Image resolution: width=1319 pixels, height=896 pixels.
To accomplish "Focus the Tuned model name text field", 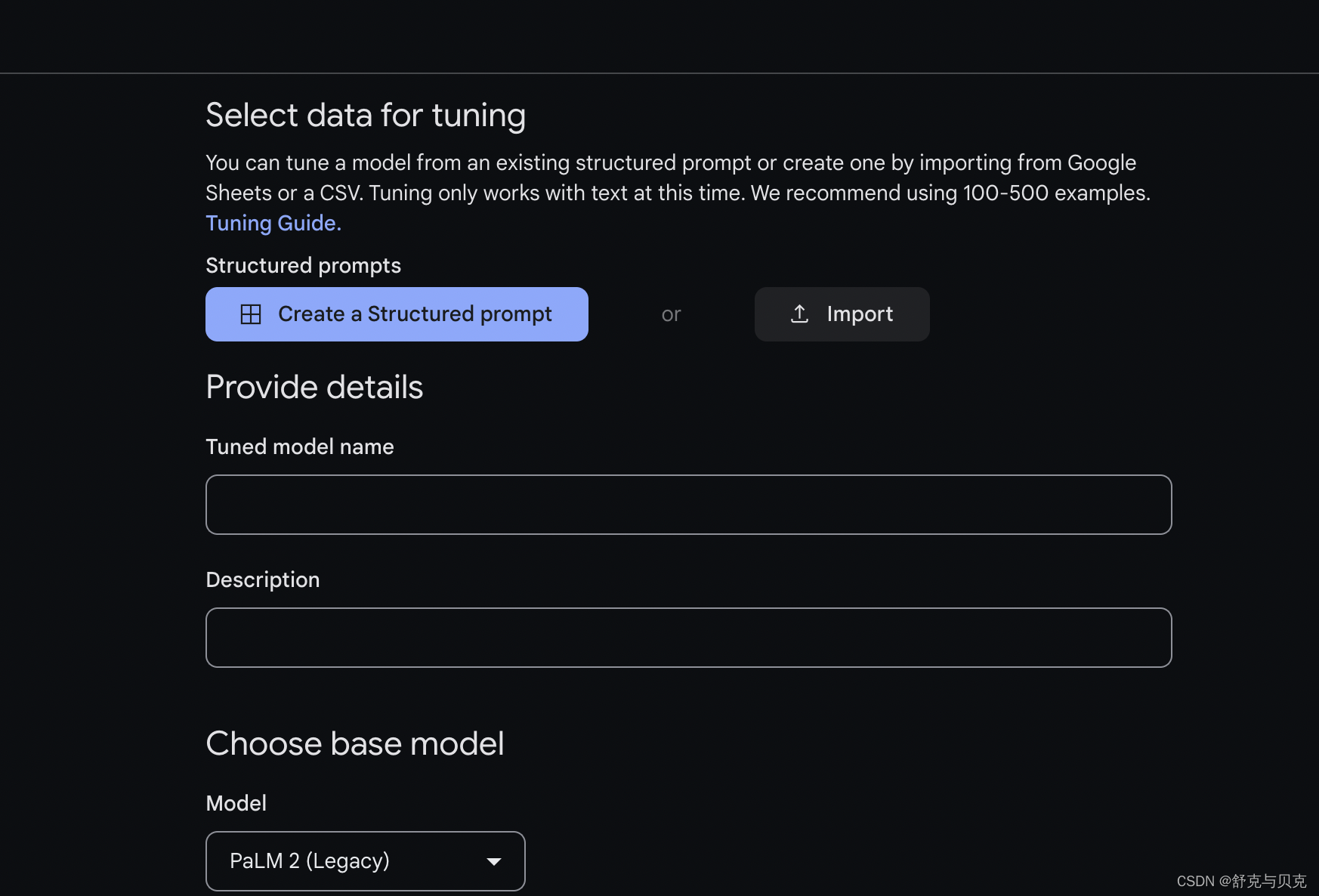I will click(688, 505).
